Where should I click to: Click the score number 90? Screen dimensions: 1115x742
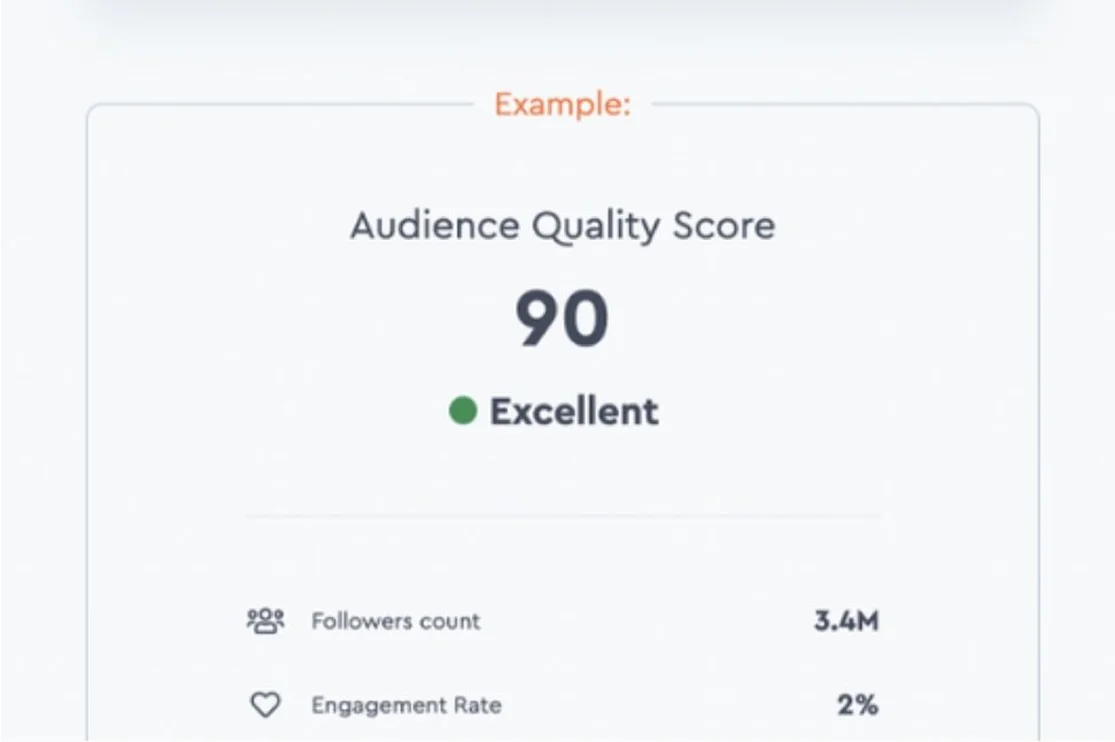[x=562, y=320]
